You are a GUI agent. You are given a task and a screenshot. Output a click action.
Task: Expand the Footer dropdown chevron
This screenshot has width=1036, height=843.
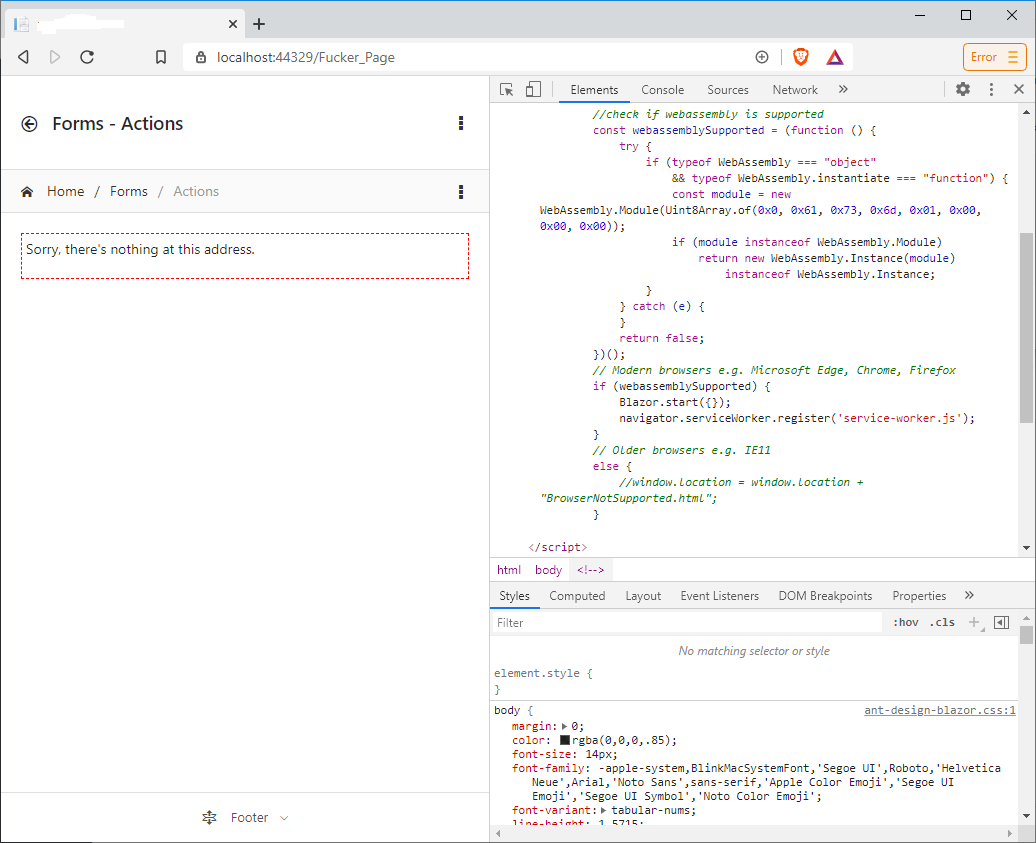pyautogui.click(x=284, y=818)
